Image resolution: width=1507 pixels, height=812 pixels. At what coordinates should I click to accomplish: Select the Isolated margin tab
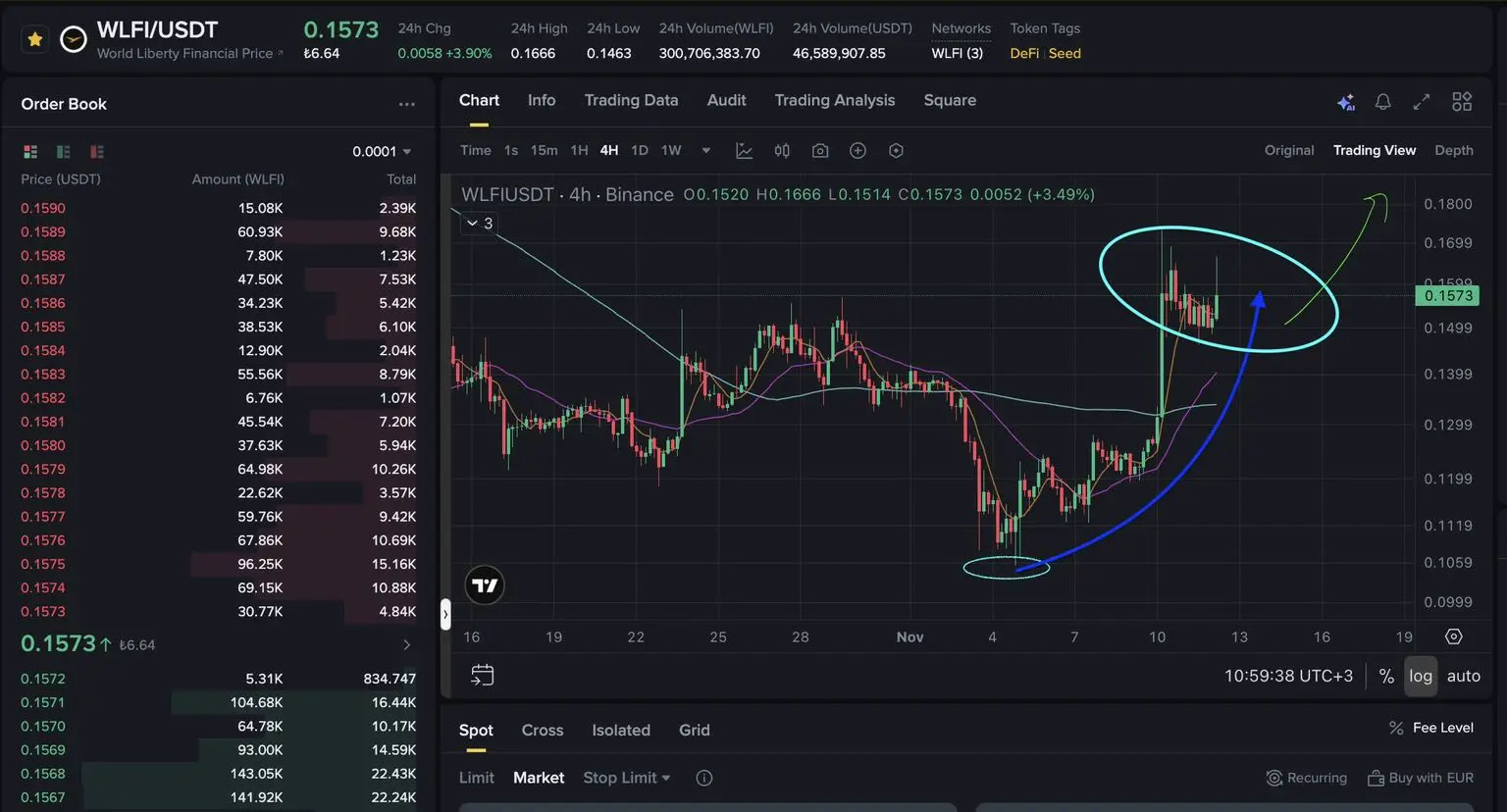pos(621,730)
